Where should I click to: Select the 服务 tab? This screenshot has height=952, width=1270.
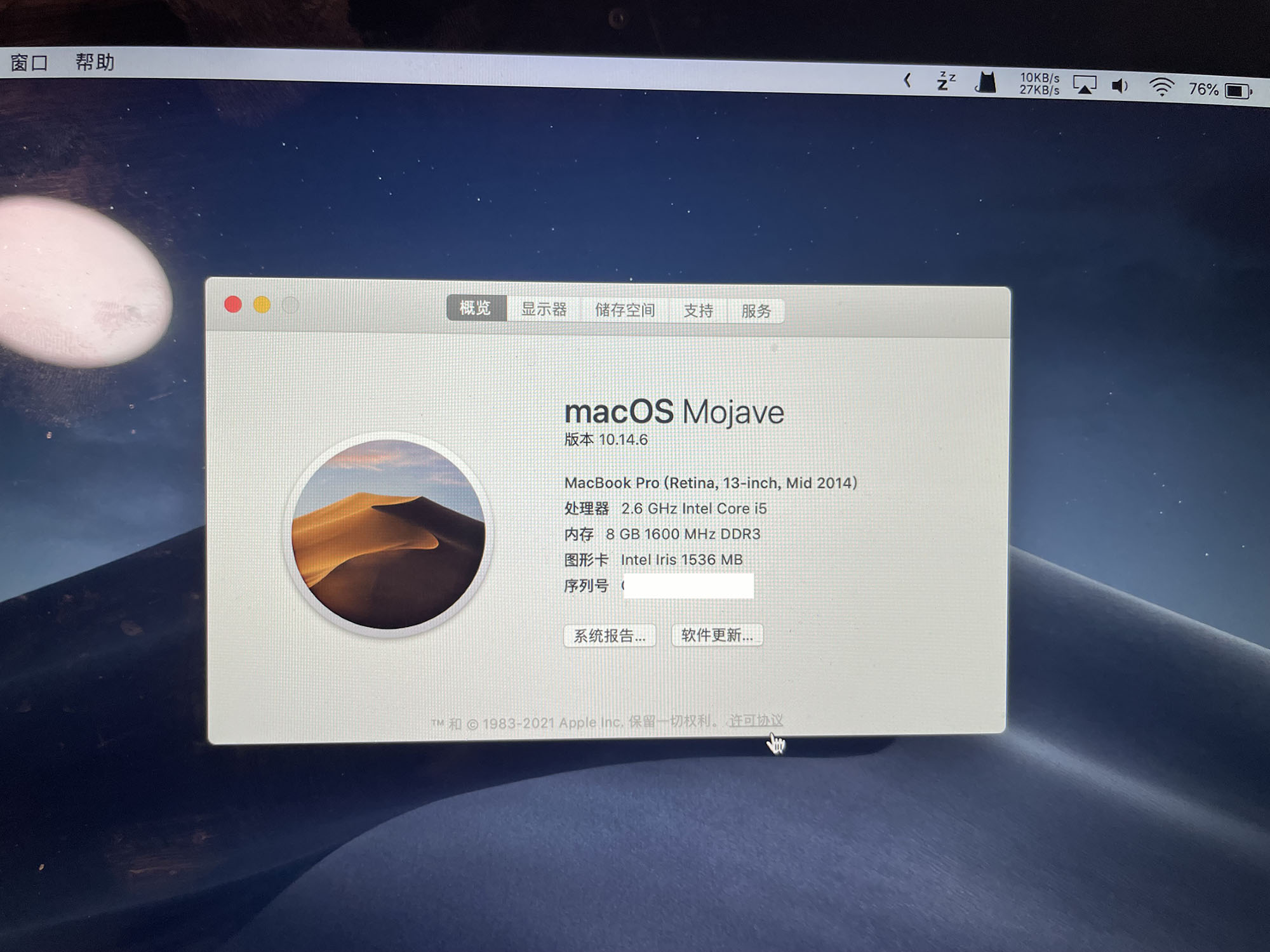[756, 311]
